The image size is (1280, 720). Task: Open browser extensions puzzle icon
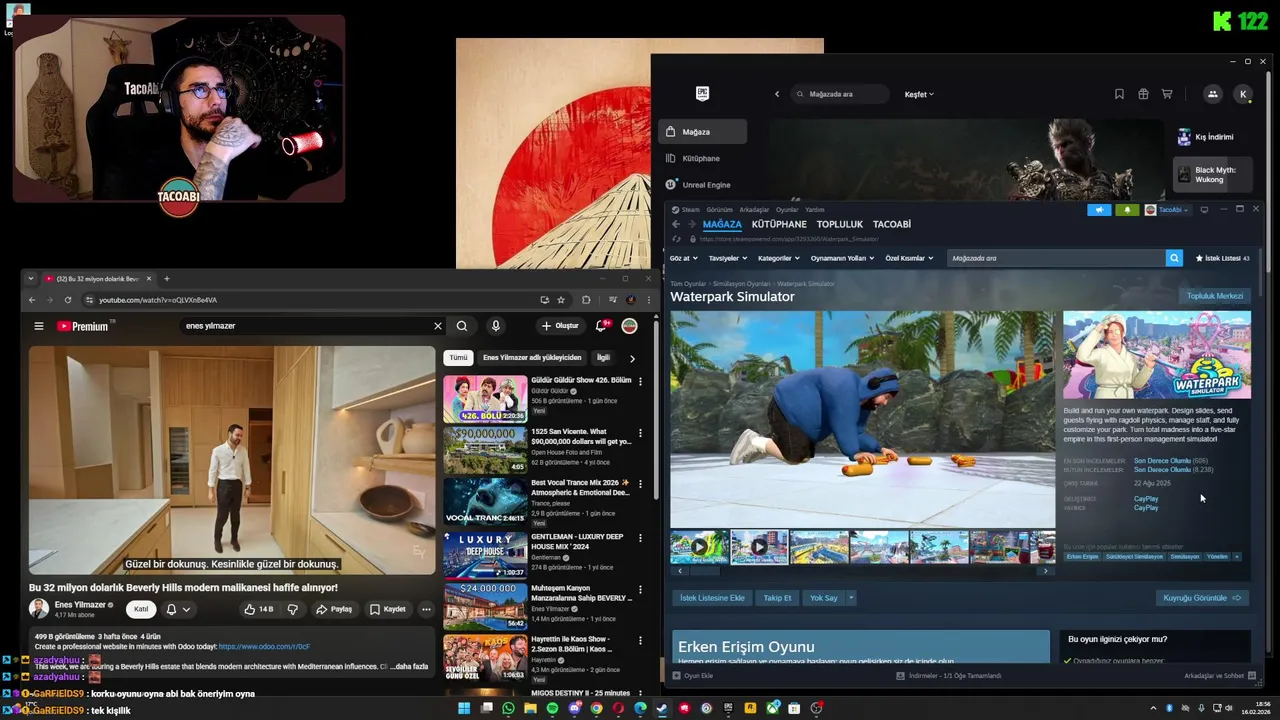click(x=586, y=300)
